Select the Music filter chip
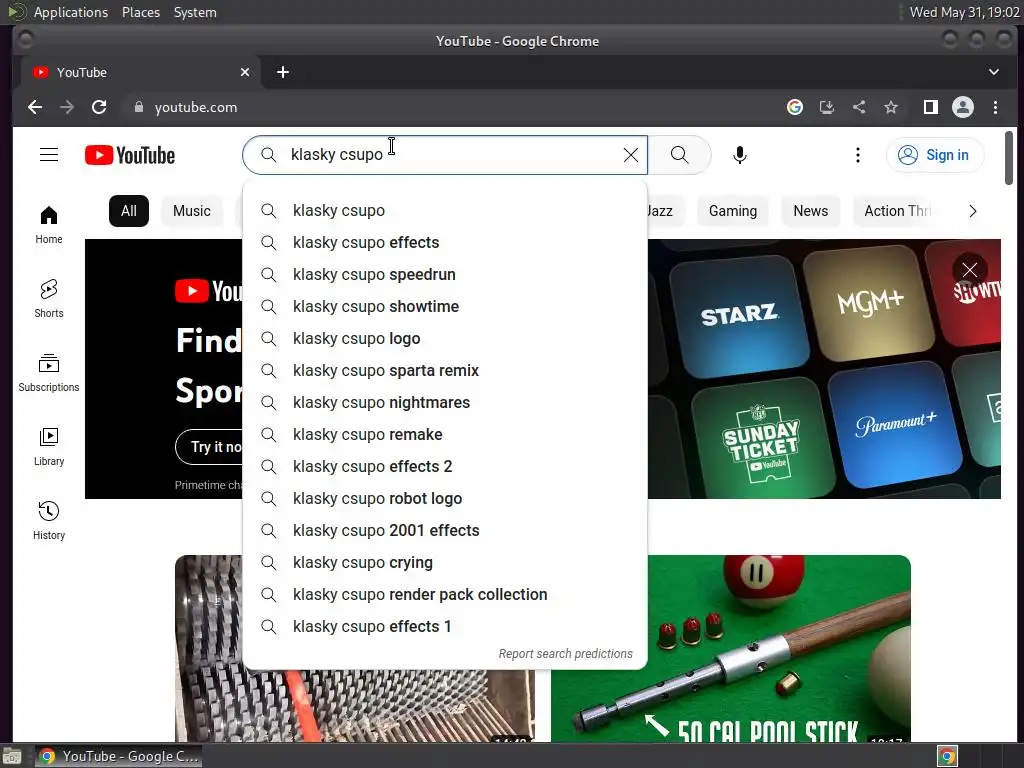The width and height of the screenshot is (1024, 768). [x=192, y=211]
